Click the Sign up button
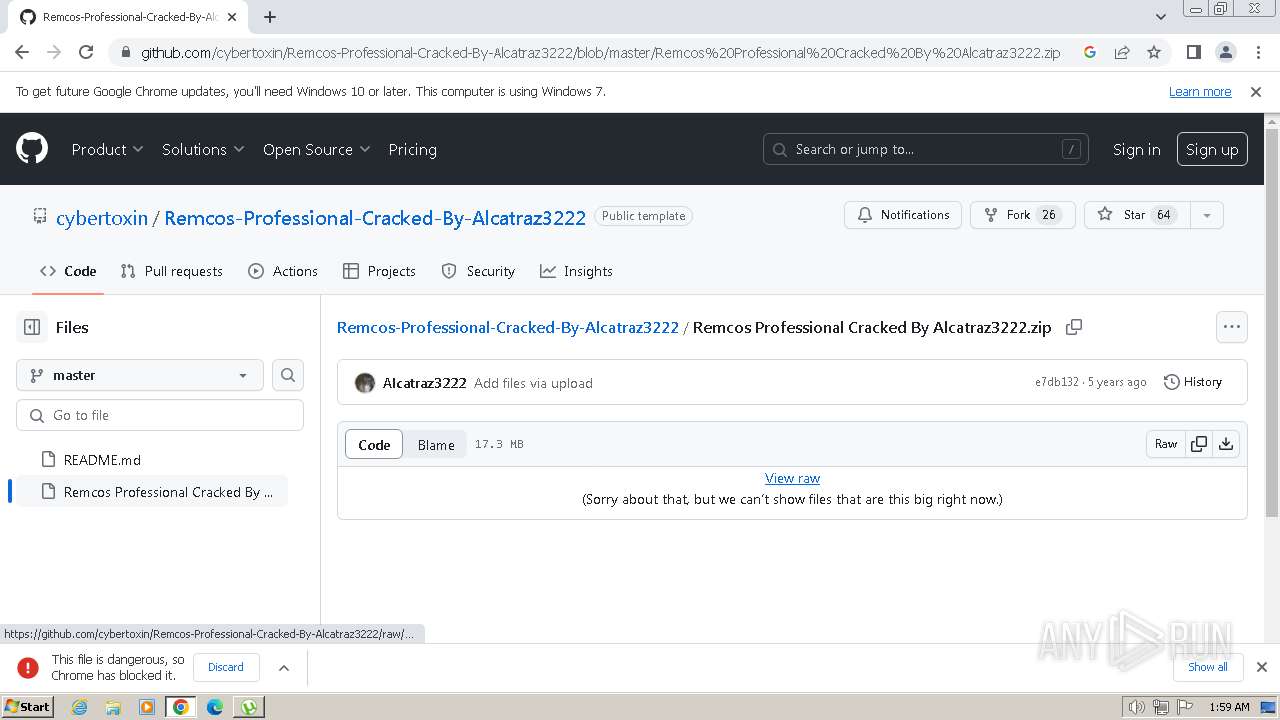The image size is (1280, 720). click(1212, 149)
